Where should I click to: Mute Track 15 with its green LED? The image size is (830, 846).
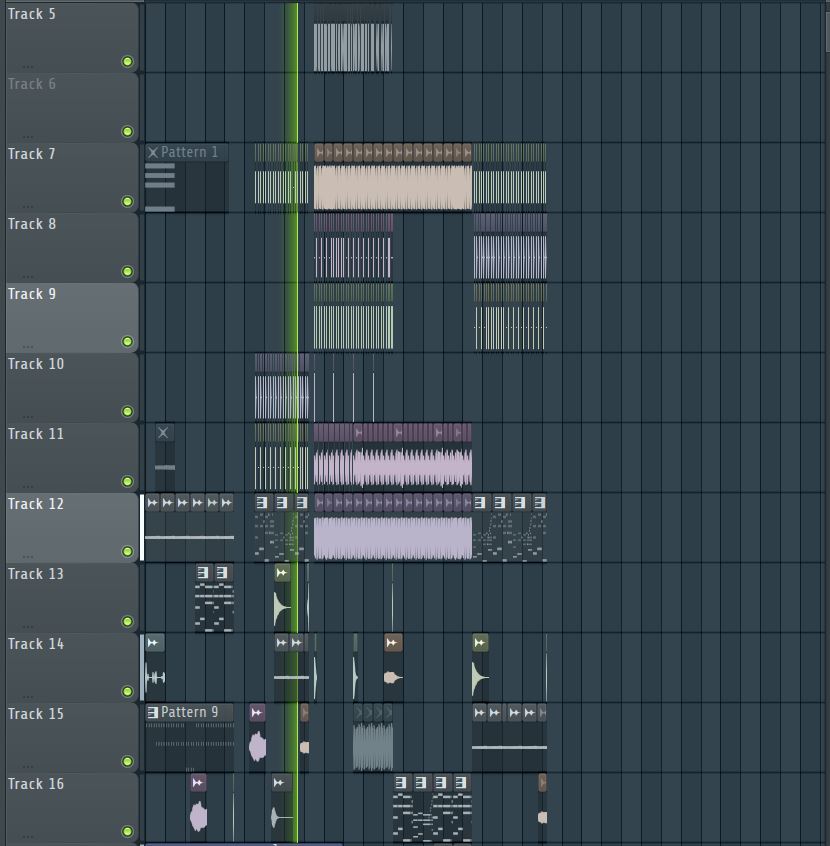click(x=127, y=761)
